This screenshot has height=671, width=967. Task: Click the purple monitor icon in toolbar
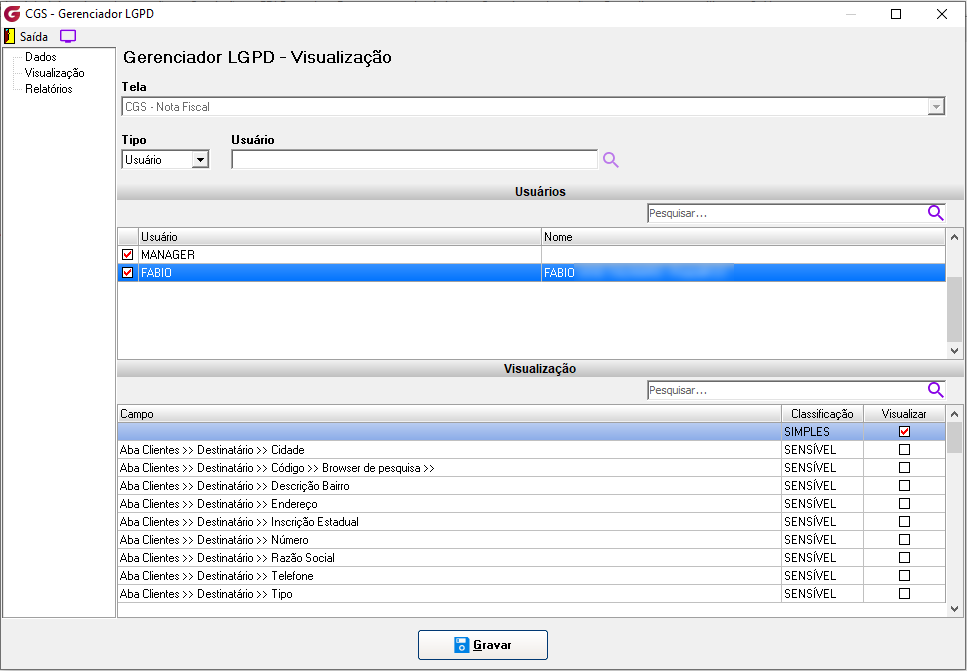click(x=68, y=36)
